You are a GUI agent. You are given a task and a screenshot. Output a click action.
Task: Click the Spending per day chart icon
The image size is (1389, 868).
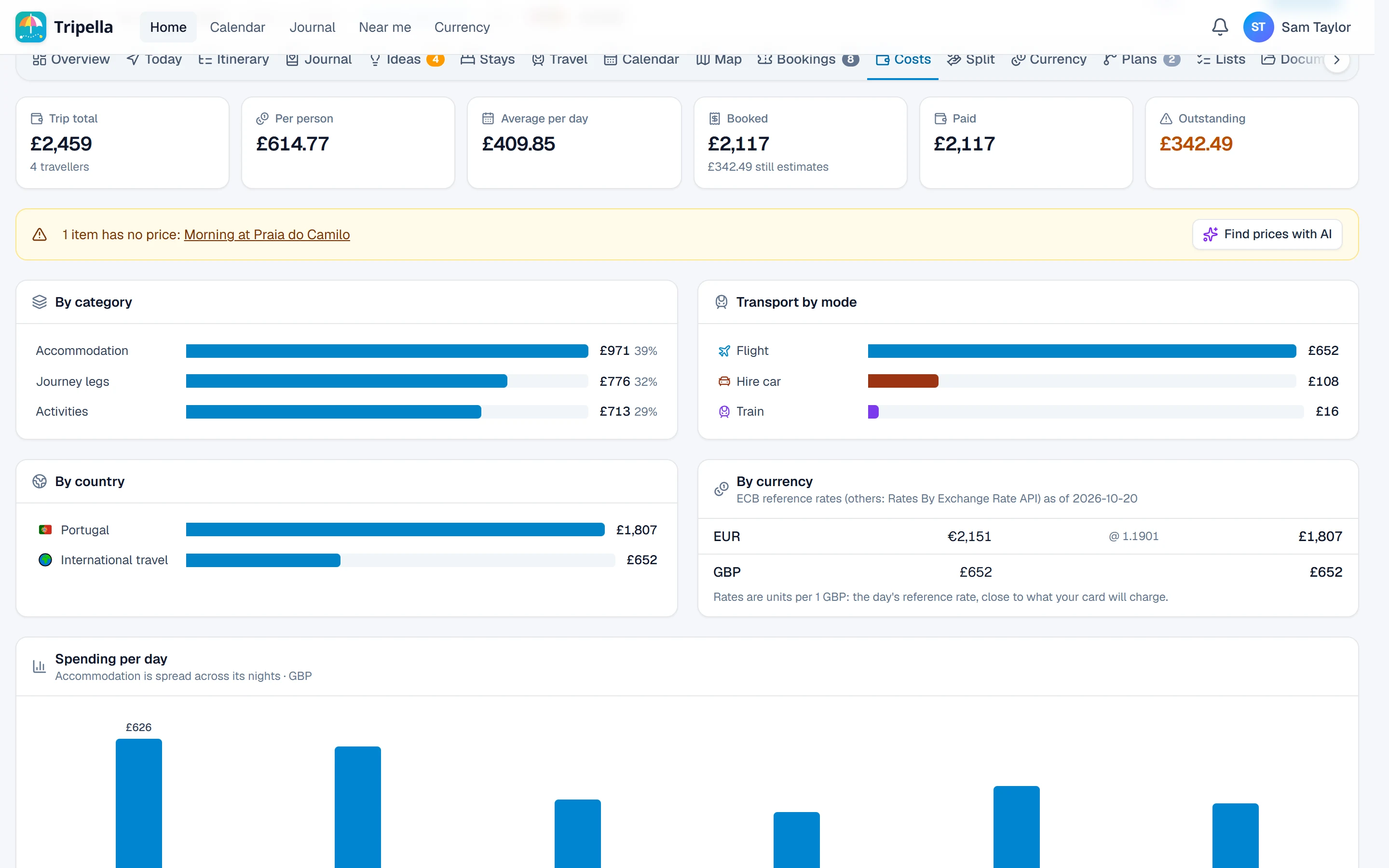click(x=39, y=666)
